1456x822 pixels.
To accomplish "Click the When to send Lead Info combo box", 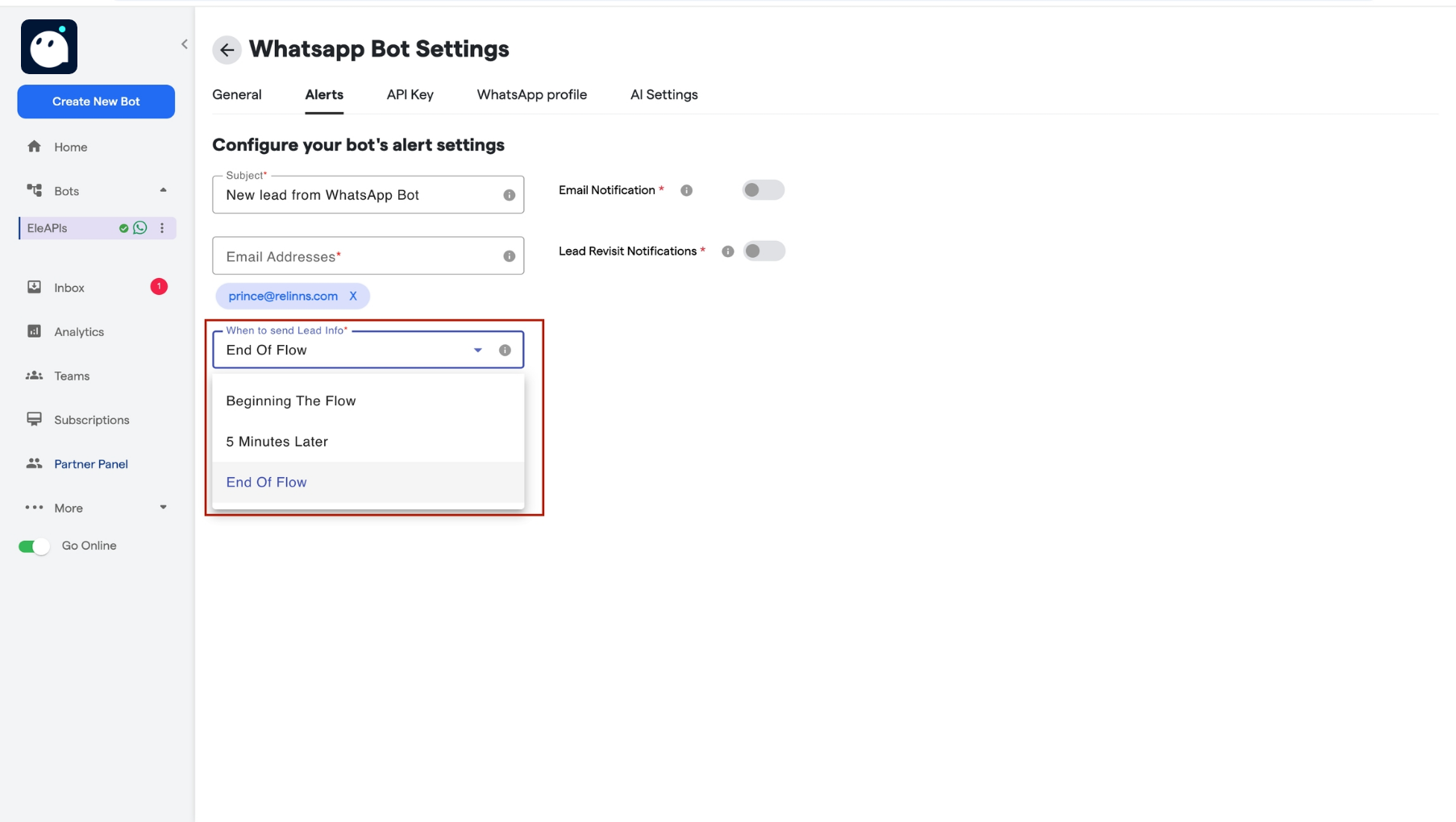I will [x=368, y=350].
